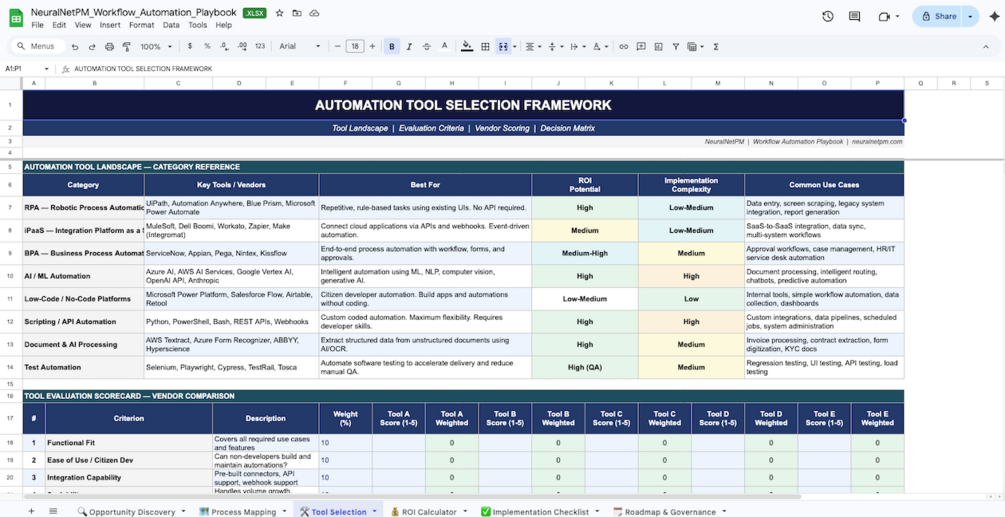
Task: Insert a comment from toolbar
Action: click(x=640, y=47)
